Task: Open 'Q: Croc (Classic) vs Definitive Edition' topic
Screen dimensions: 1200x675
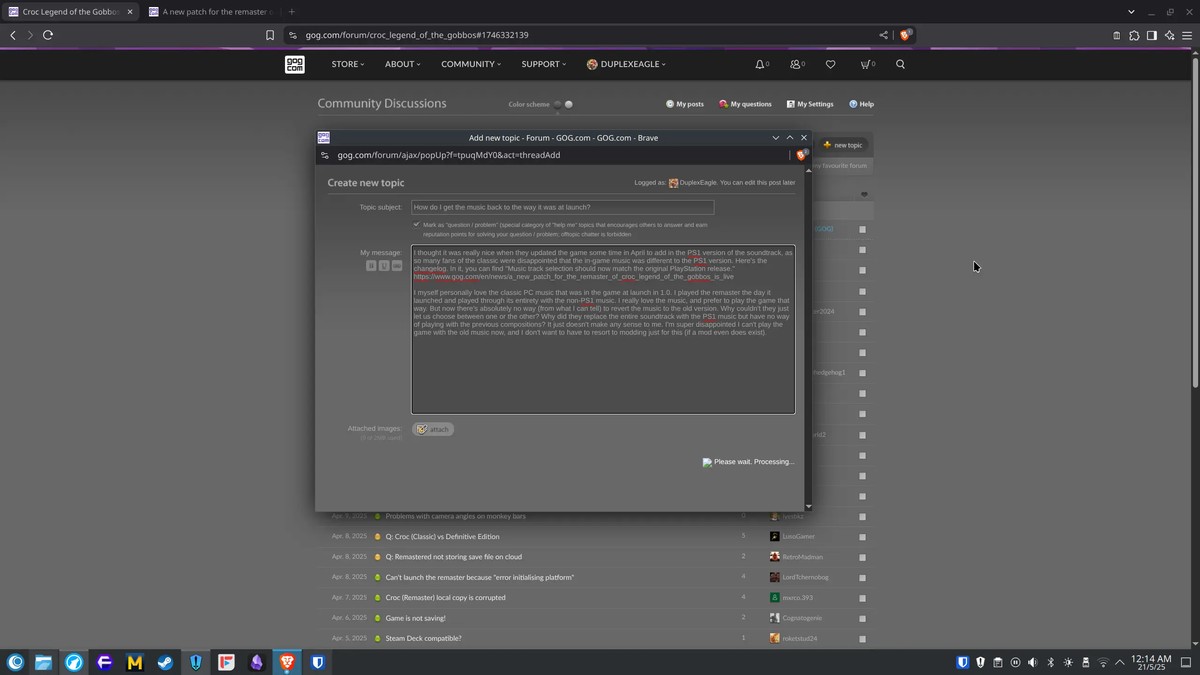Action: [x=442, y=536]
